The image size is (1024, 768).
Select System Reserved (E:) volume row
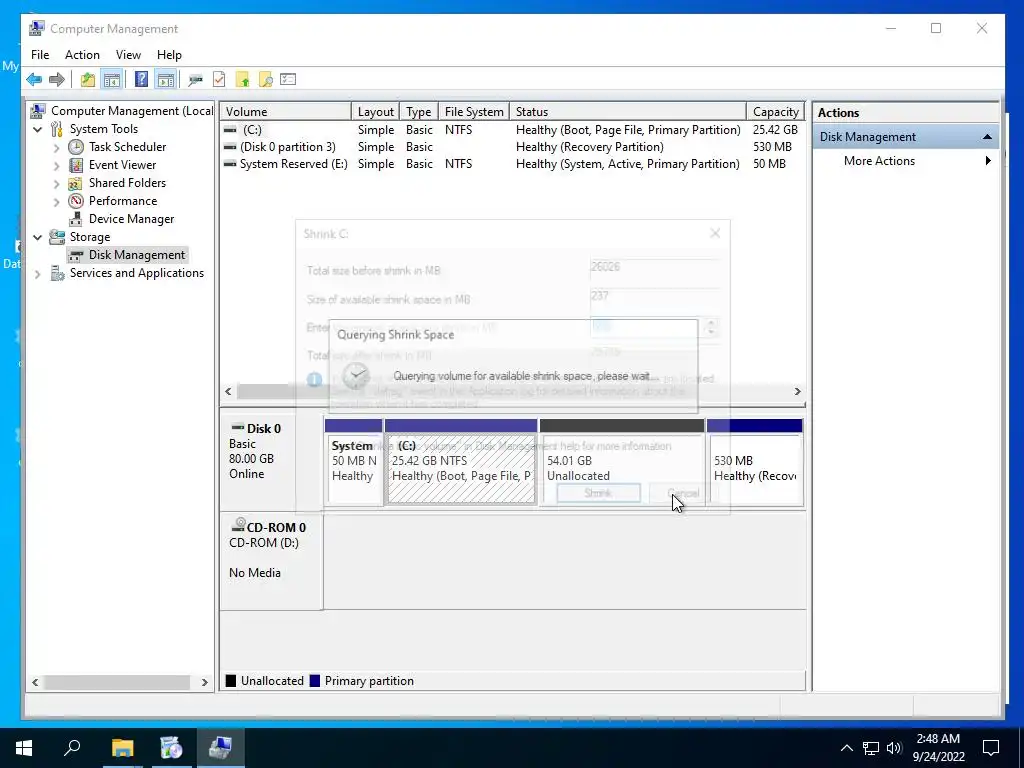pos(513,164)
